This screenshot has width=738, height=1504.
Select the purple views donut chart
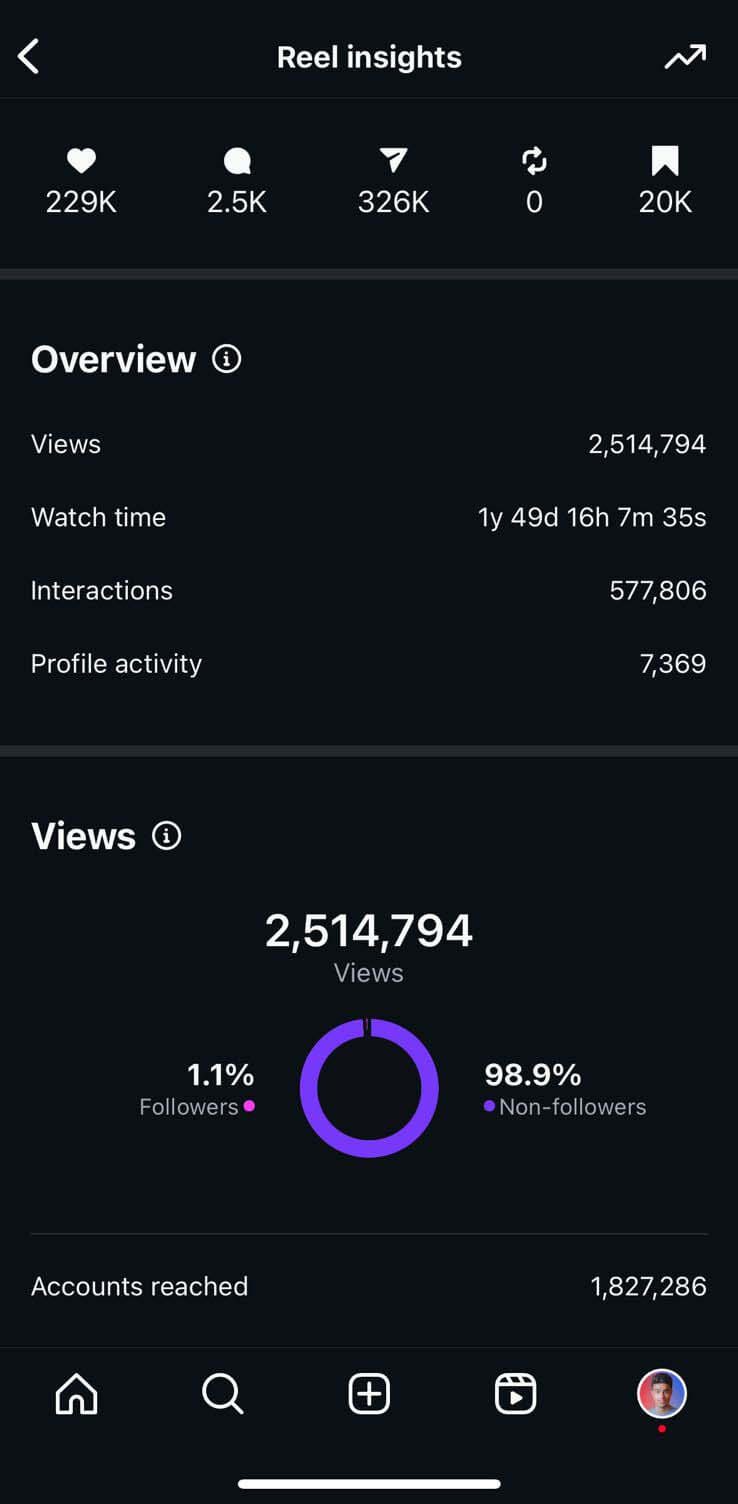click(369, 1088)
